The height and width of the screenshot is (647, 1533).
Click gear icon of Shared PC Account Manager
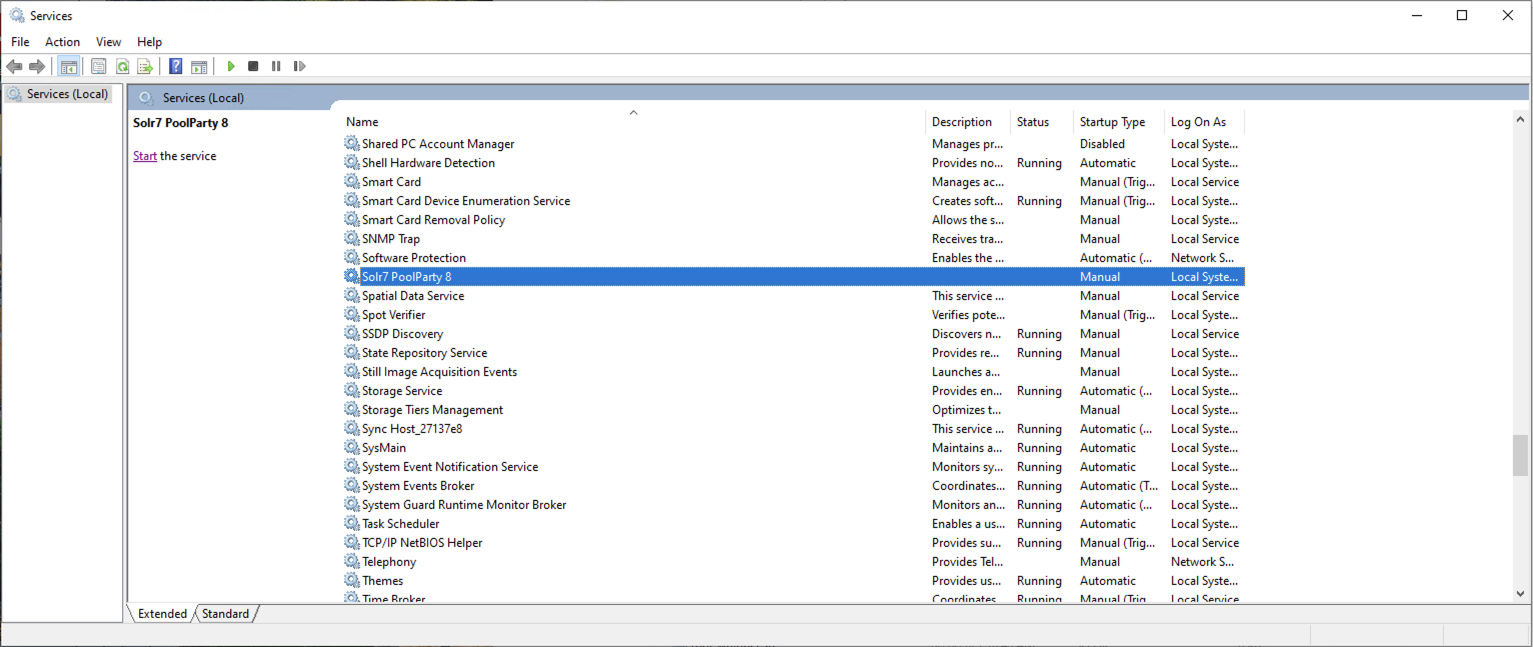352,144
